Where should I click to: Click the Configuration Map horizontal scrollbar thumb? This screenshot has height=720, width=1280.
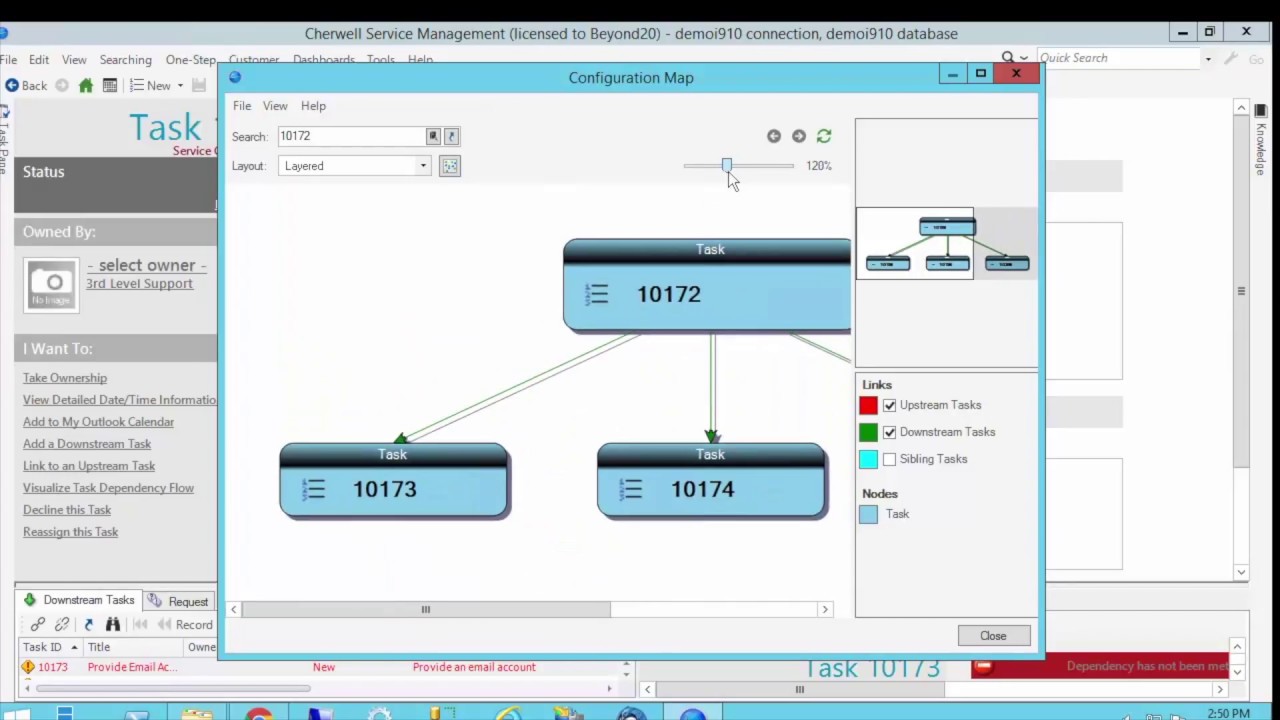425,609
